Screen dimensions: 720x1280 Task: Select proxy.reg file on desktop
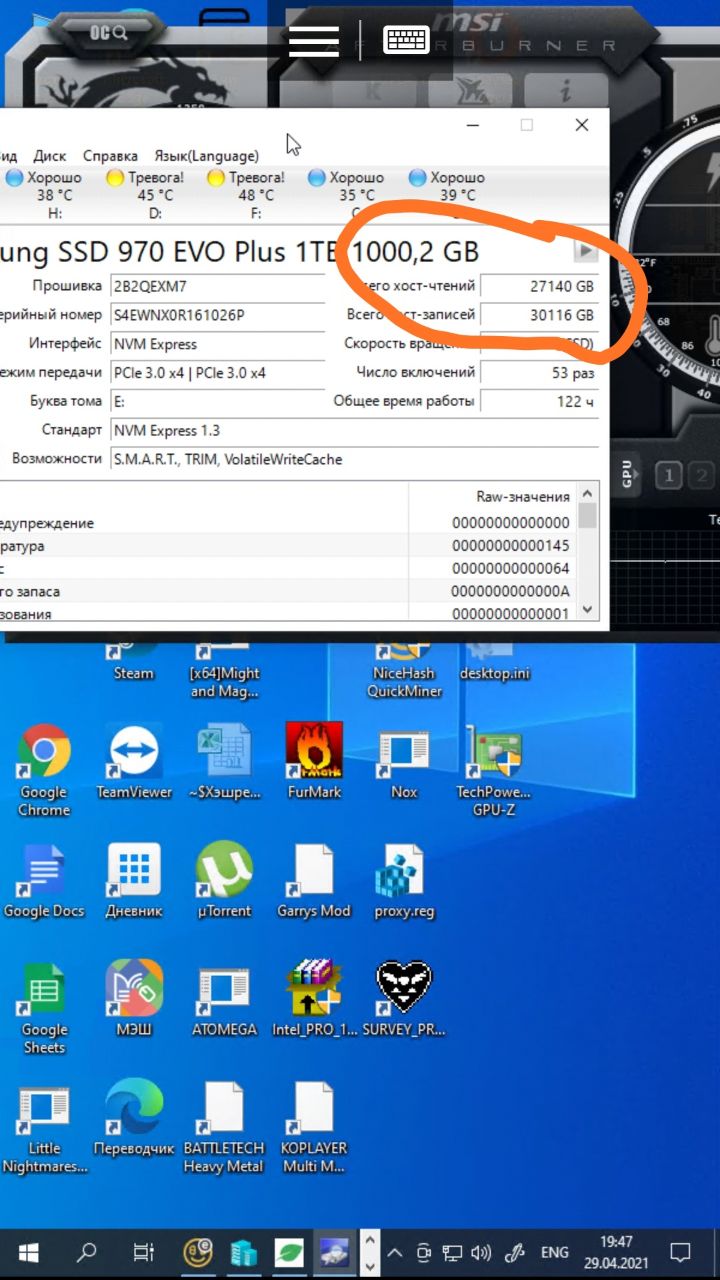pos(404,881)
